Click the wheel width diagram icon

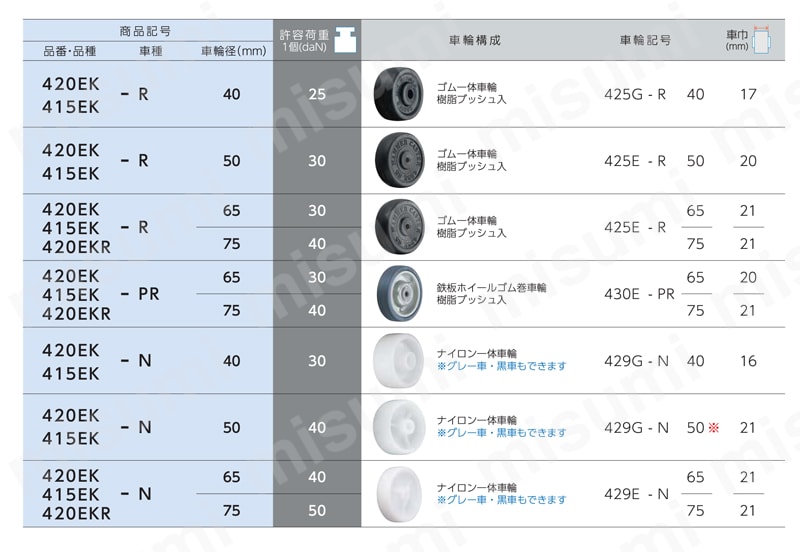762,40
